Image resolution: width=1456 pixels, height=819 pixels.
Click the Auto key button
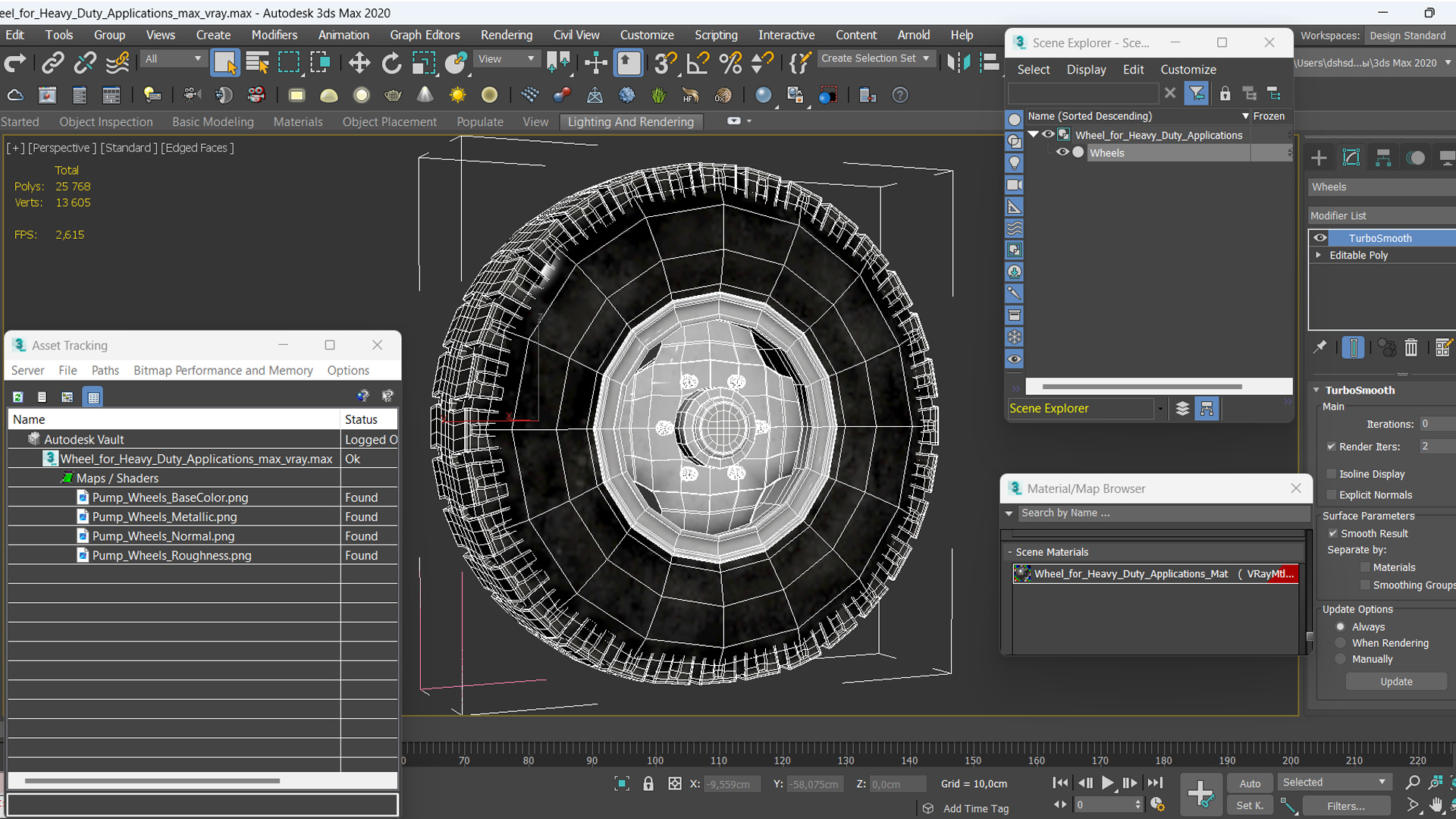point(1250,783)
